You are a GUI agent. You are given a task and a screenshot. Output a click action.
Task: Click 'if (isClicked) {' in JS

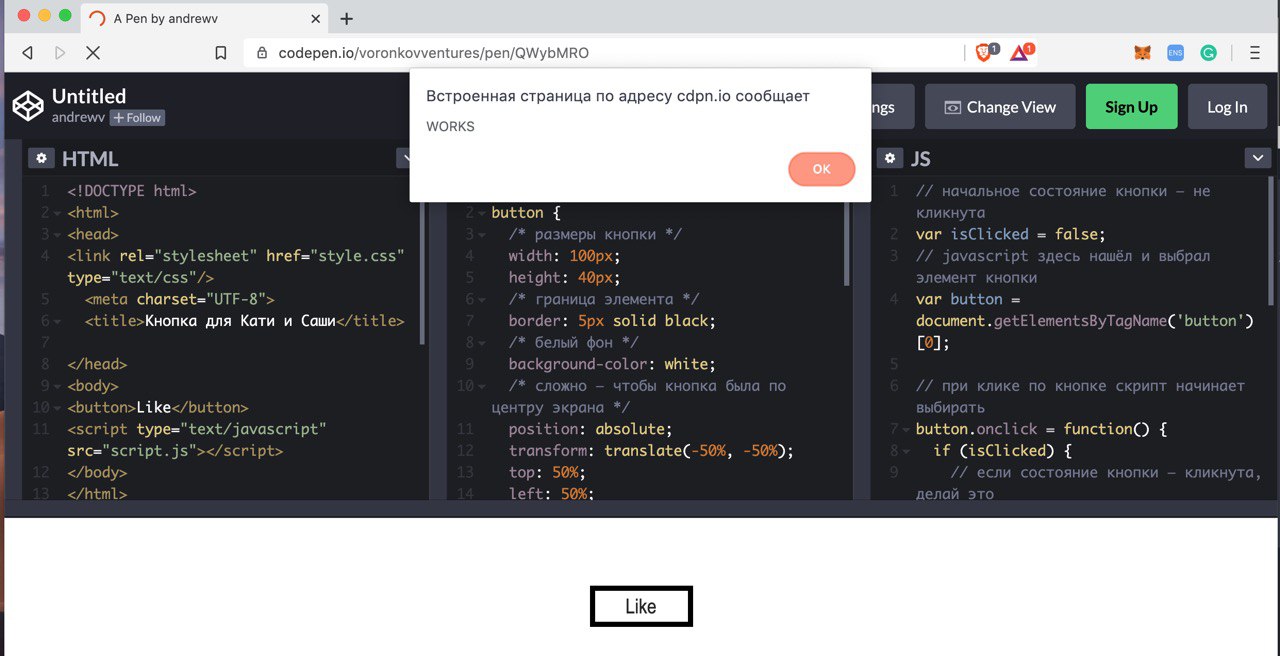[1002, 451]
